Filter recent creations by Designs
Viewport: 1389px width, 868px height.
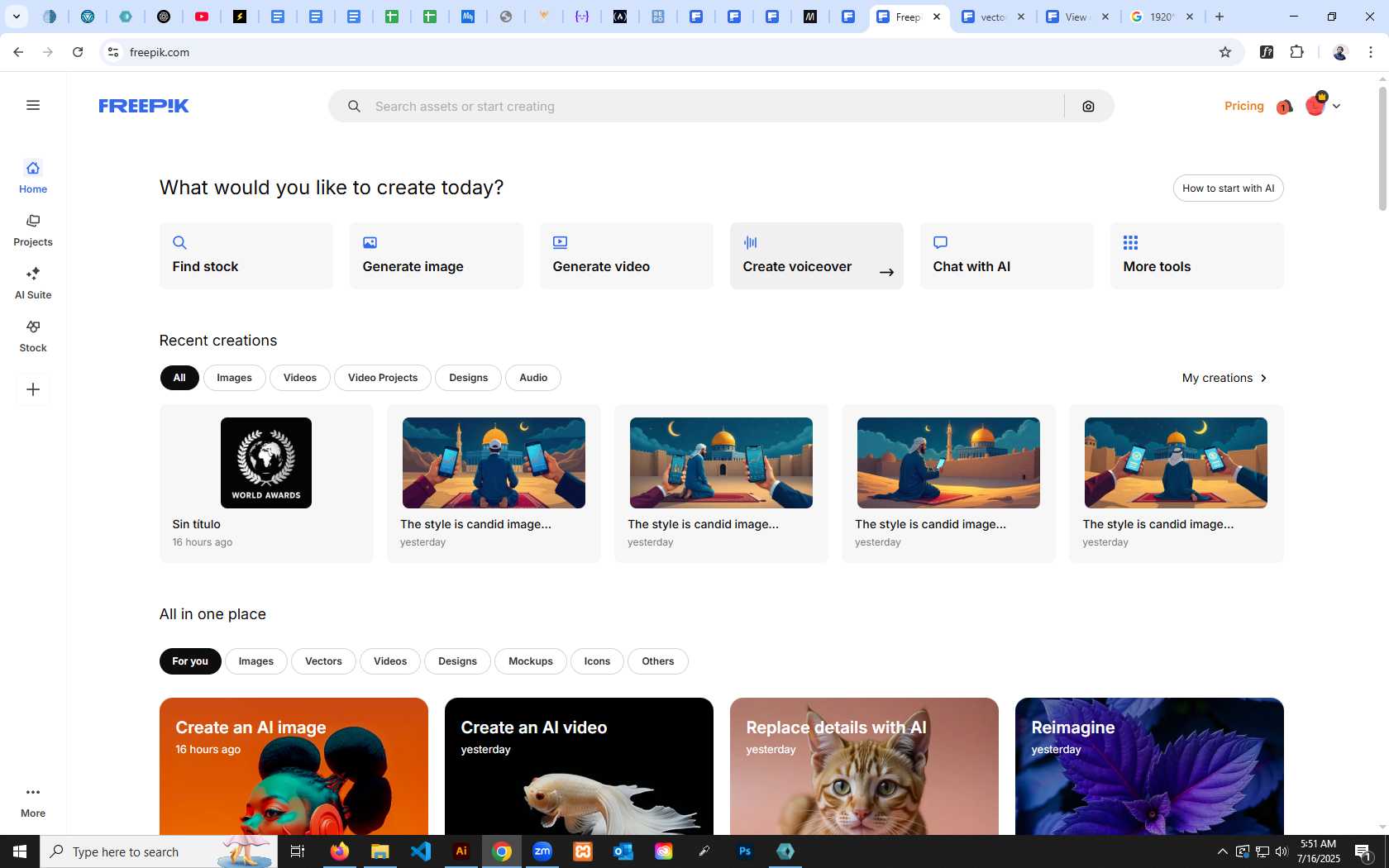469,378
